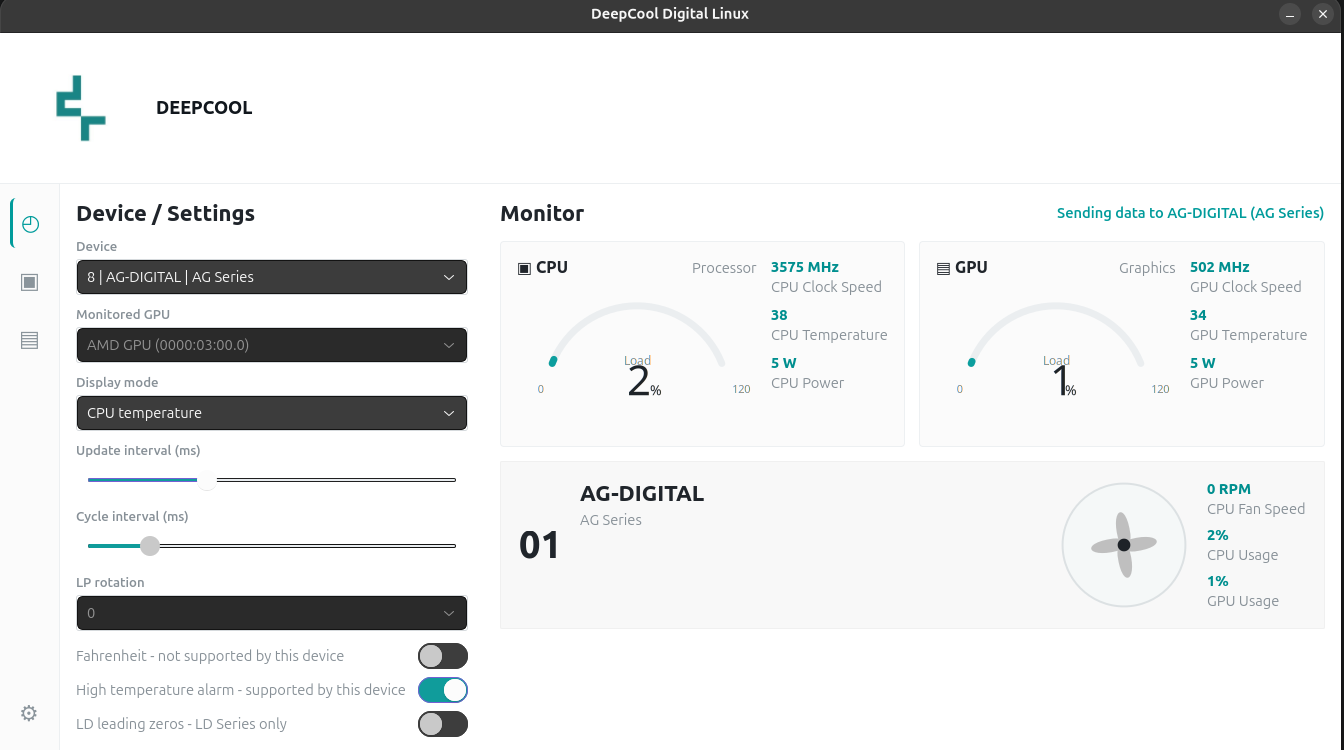Screen dimensions: 1344x750
Task: Click the GPU Temperature label
Action: click(x=1248, y=335)
